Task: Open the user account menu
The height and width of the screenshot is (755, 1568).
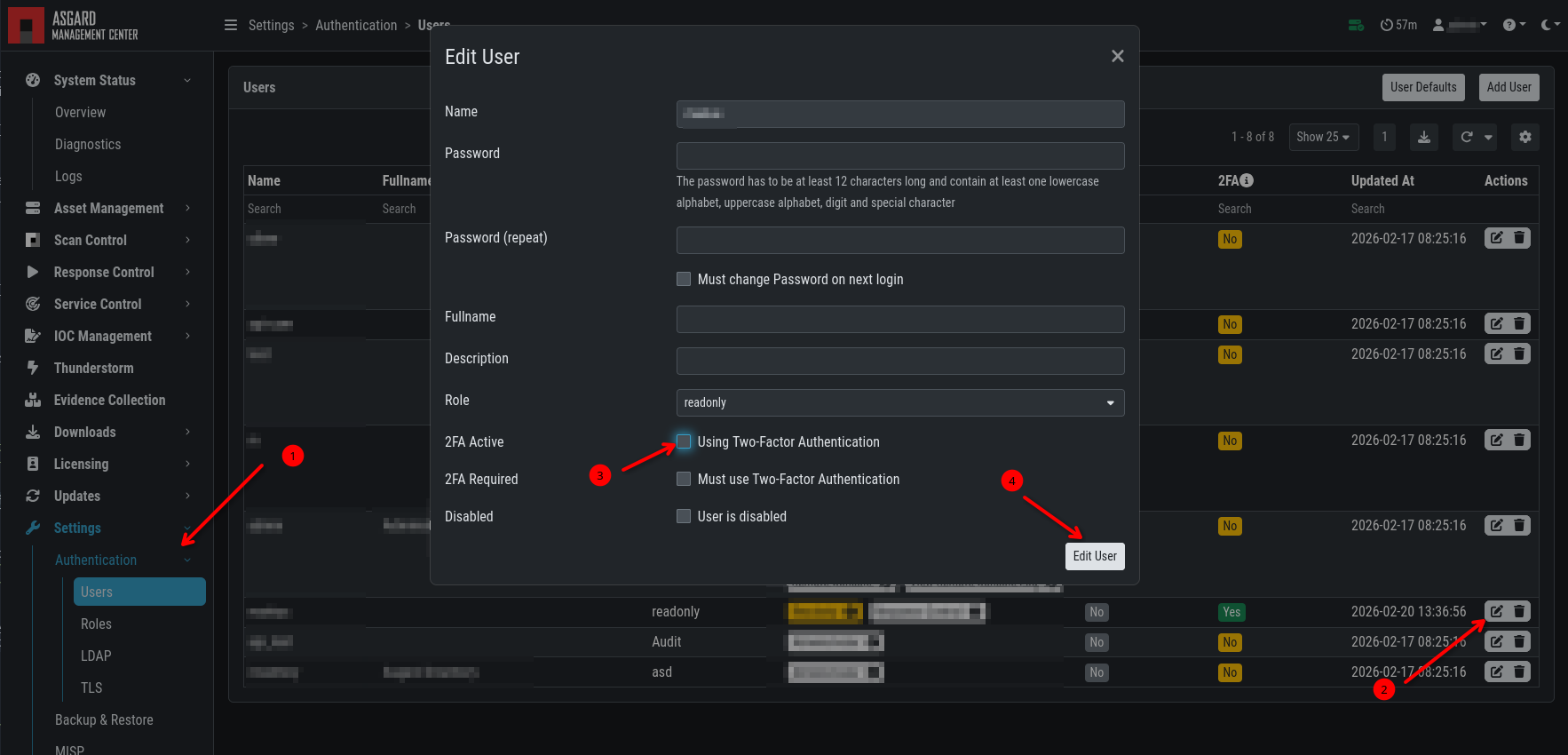Action: pyautogui.click(x=1459, y=25)
